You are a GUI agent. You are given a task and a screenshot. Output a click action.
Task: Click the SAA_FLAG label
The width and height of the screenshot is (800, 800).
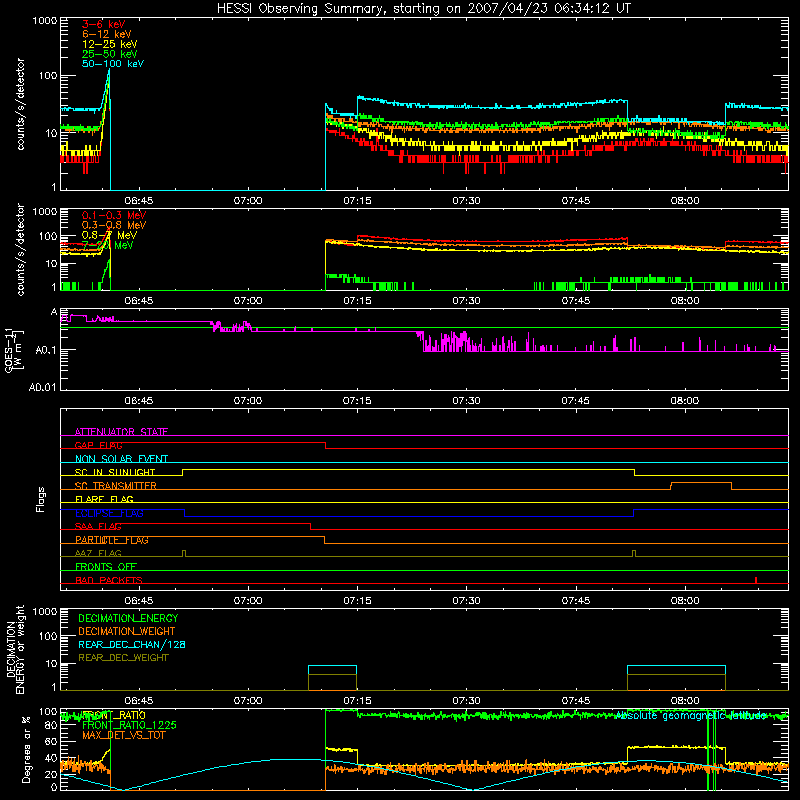tap(98, 526)
